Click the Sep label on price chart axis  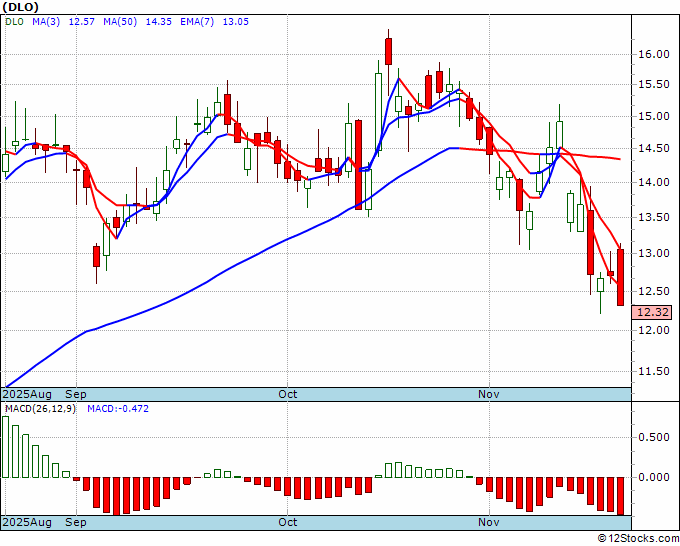[x=76, y=394]
